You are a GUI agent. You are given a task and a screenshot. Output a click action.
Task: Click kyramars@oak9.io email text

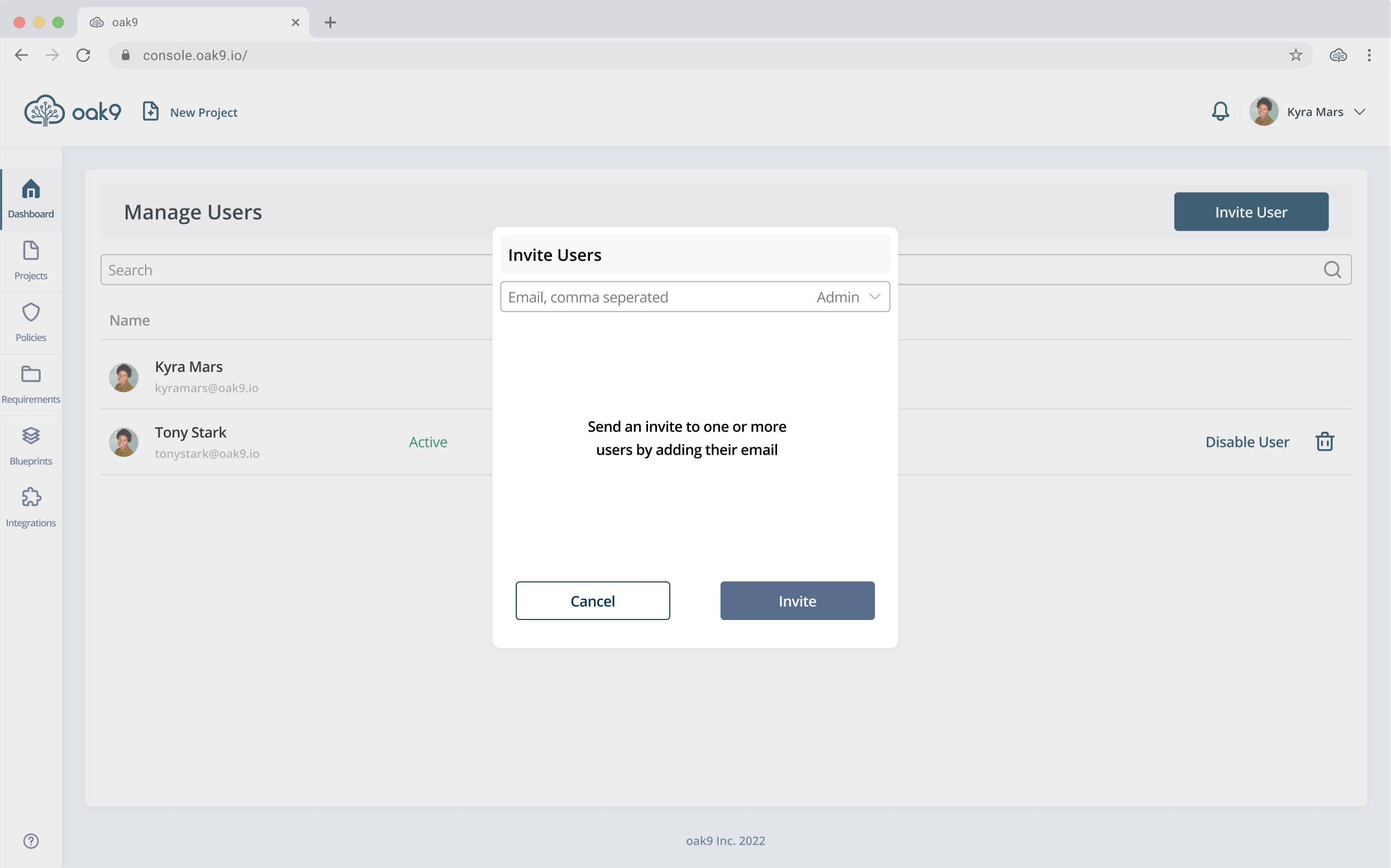point(207,388)
